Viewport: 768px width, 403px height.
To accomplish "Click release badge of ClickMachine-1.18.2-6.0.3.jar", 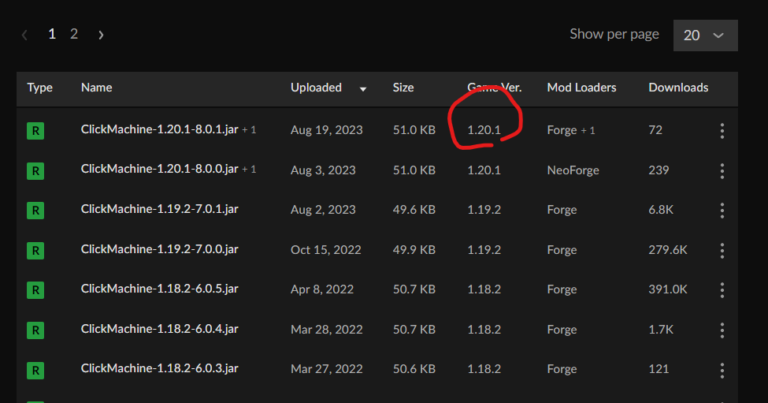I will [35, 369].
